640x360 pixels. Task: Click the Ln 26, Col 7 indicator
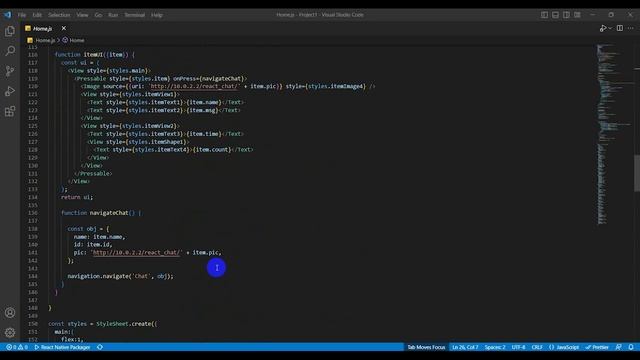tap(465, 347)
